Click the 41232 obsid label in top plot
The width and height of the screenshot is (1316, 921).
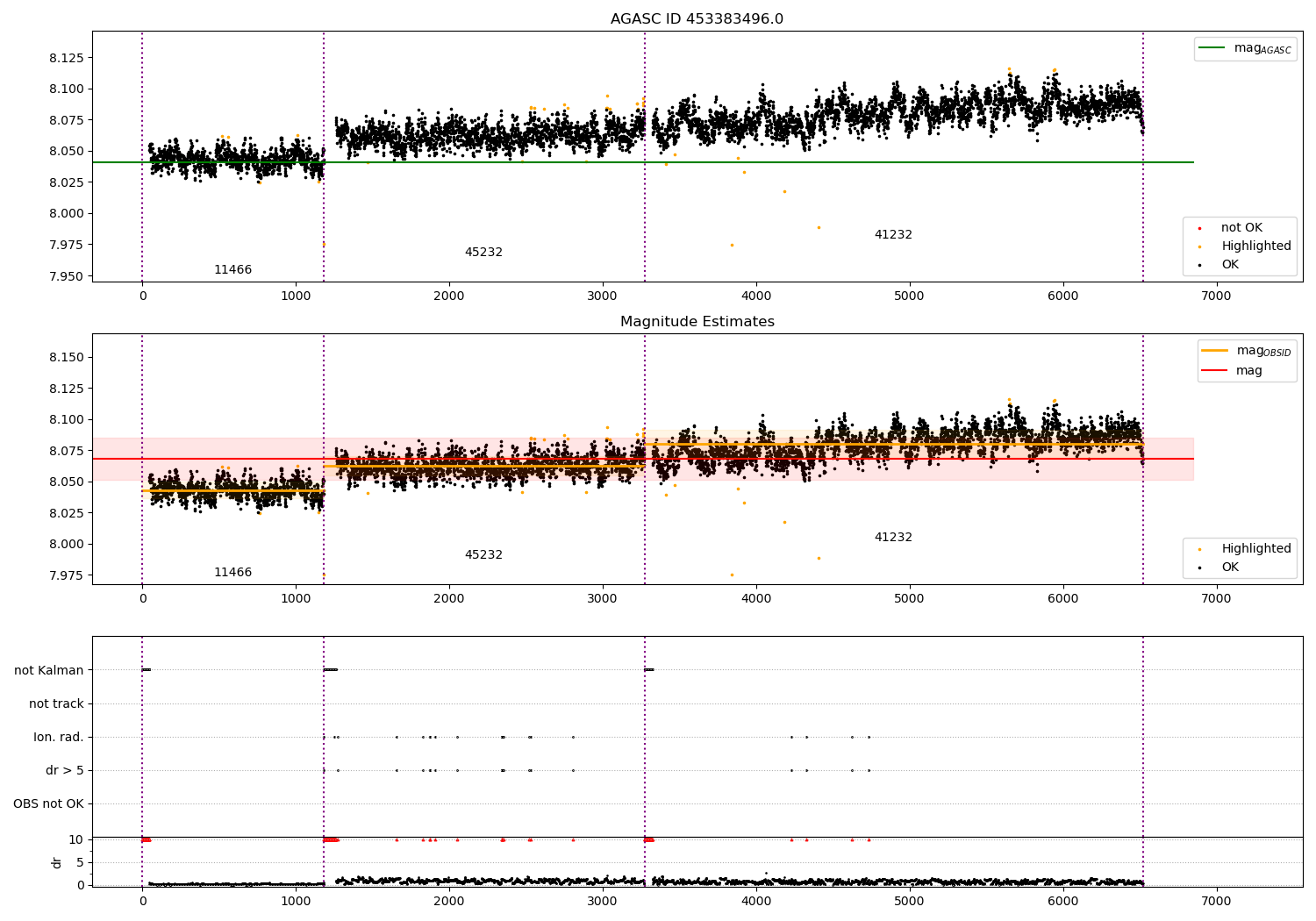pos(893,235)
